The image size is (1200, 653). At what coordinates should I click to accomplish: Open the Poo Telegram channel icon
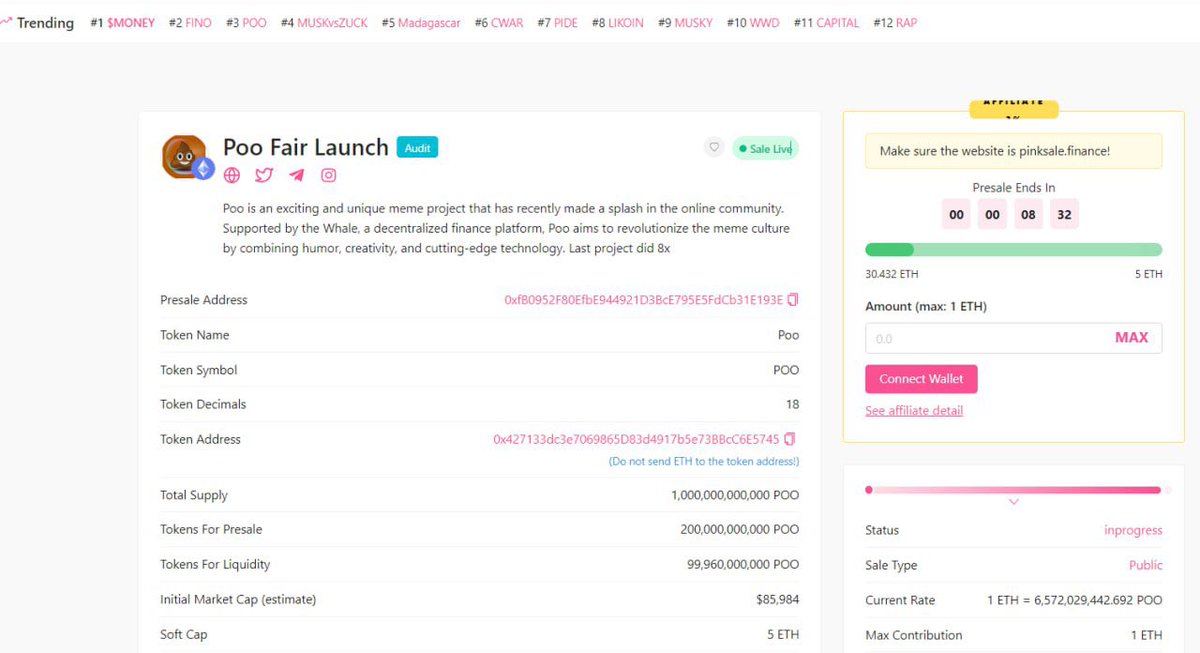coord(296,175)
